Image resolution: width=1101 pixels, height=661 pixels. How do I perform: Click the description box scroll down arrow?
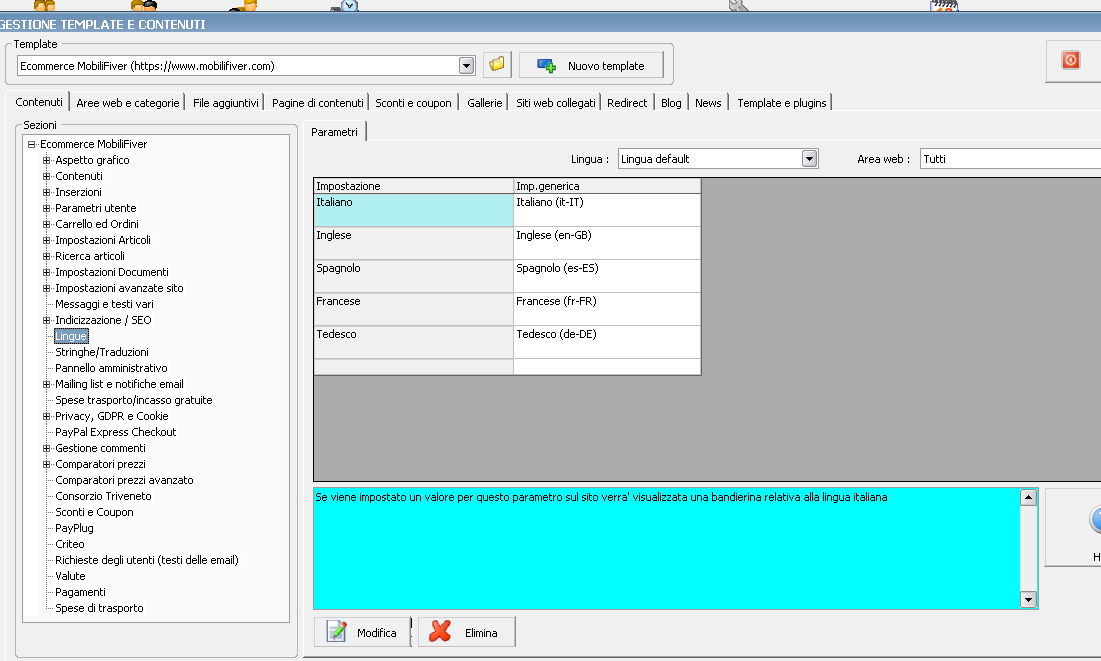[x=1028, y=599]
